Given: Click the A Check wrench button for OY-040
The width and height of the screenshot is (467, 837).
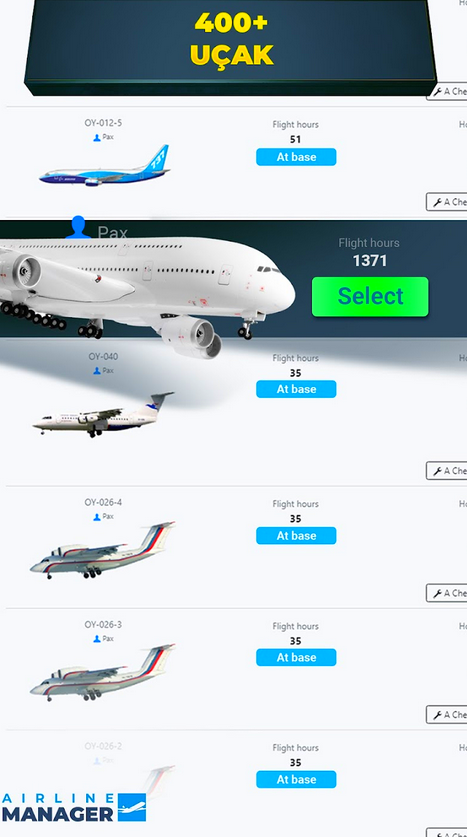Looking at the screenshot, I should tap(447, 470).
